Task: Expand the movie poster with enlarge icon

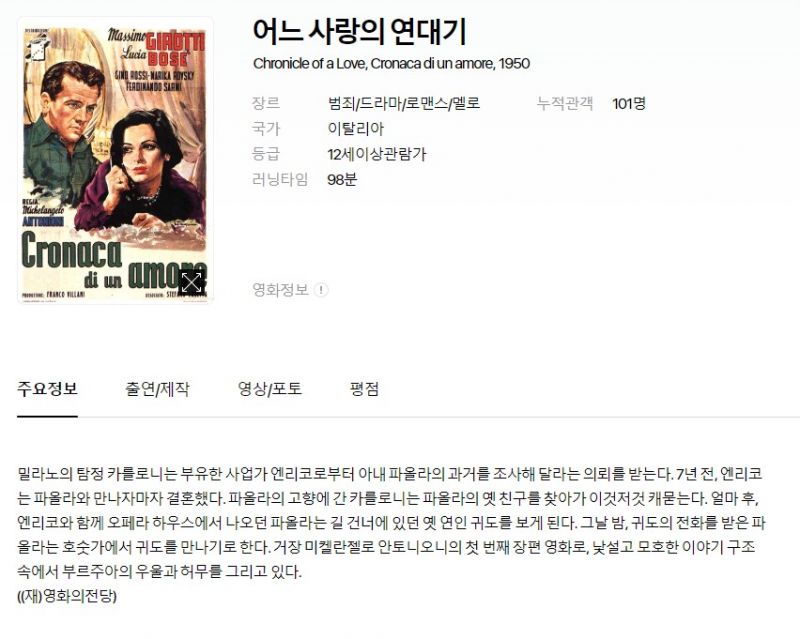Action: coord(192,282)
